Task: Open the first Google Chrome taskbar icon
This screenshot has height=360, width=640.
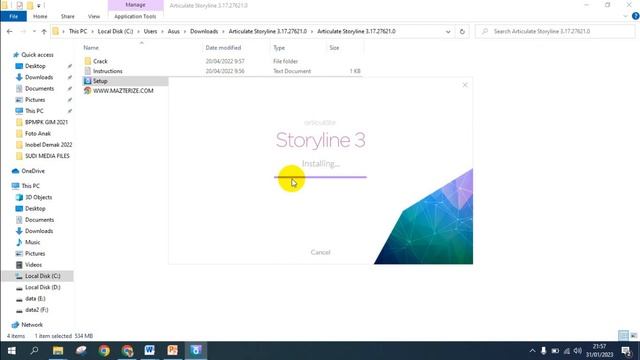Action: coord(104,351)
